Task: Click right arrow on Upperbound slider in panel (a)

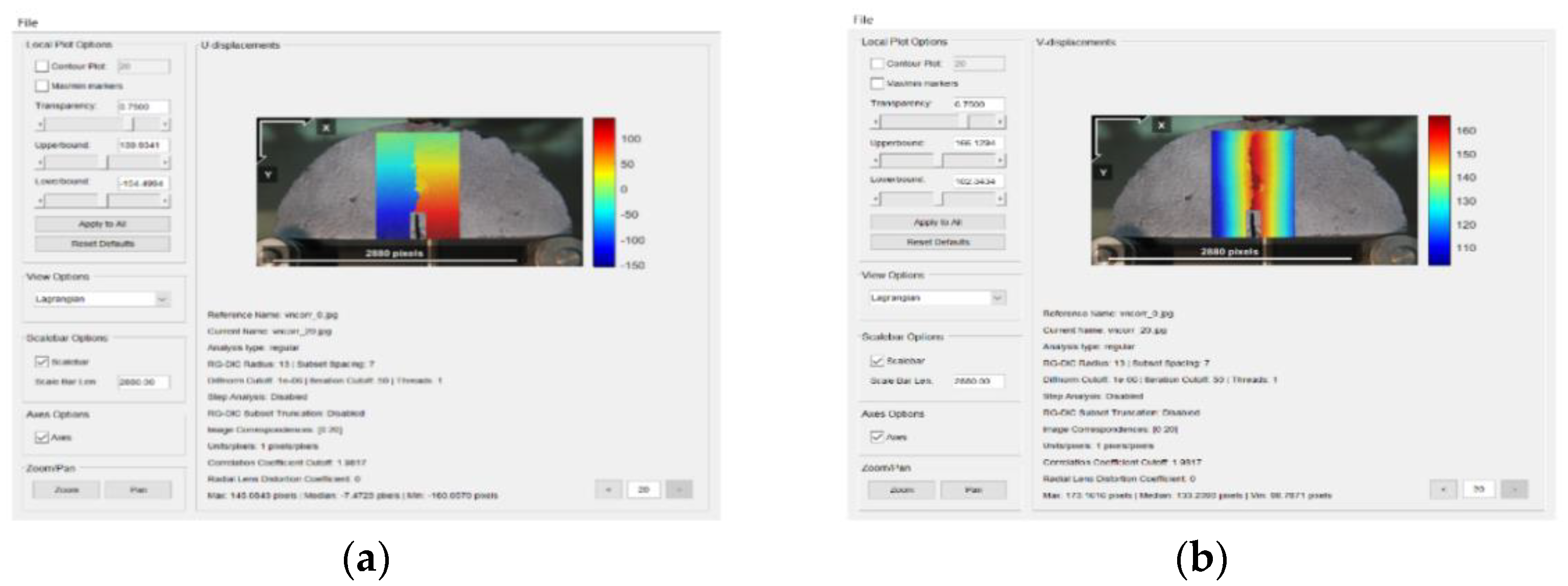Action: click(x=165, y=163)
